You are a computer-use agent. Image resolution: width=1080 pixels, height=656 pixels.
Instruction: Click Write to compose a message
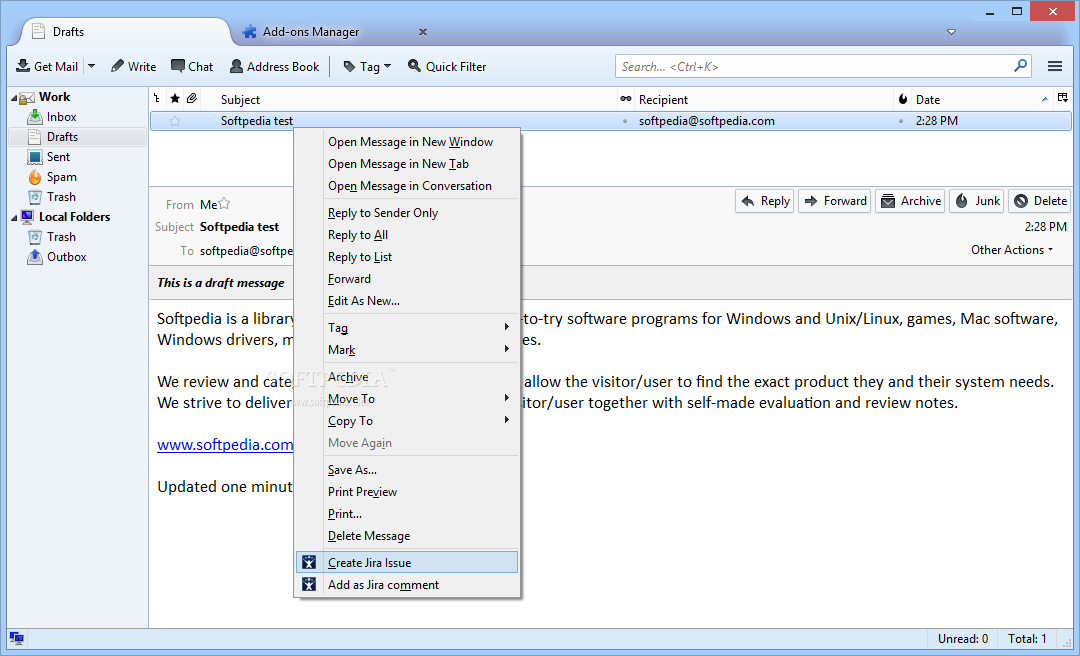tap(133, 66)
